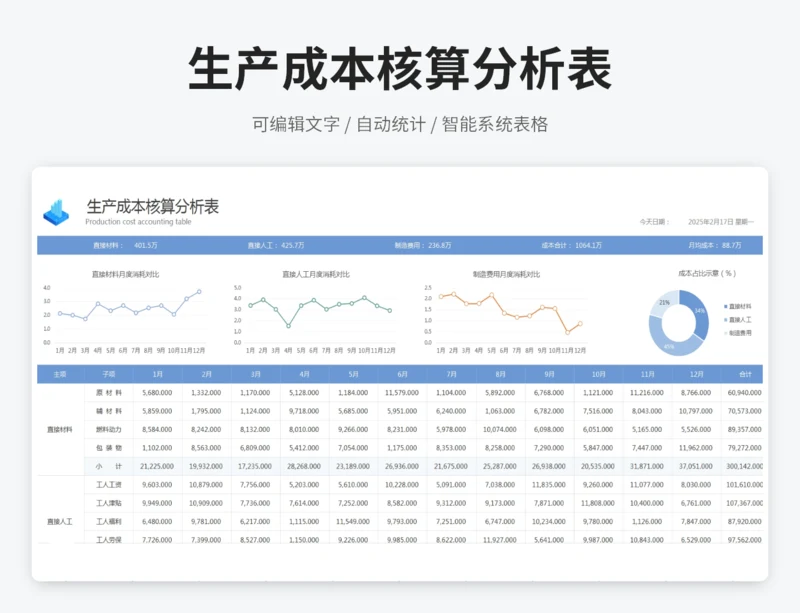
Task: Click subtotal cell 21,225.000 under 1月
Action: [x=157, y=466]
